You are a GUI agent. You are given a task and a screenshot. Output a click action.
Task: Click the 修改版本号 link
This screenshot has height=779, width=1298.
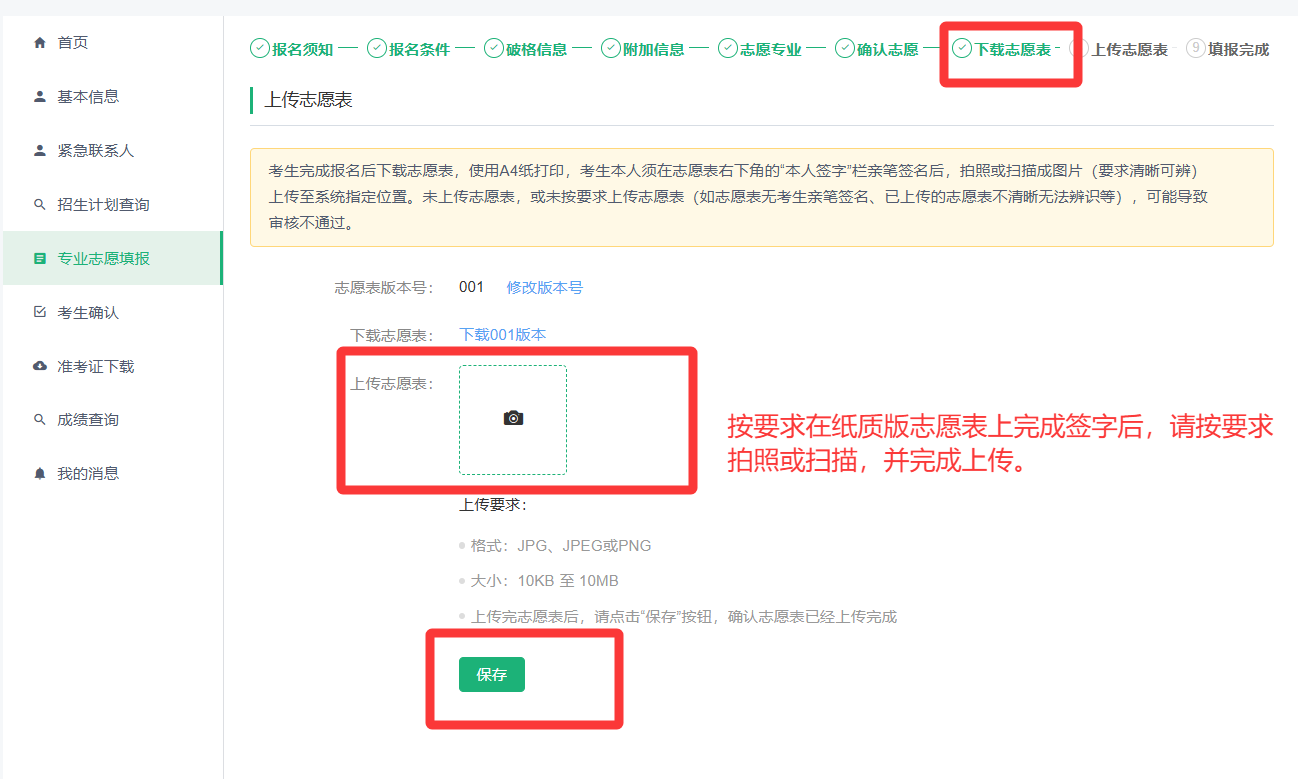[544, 288]
